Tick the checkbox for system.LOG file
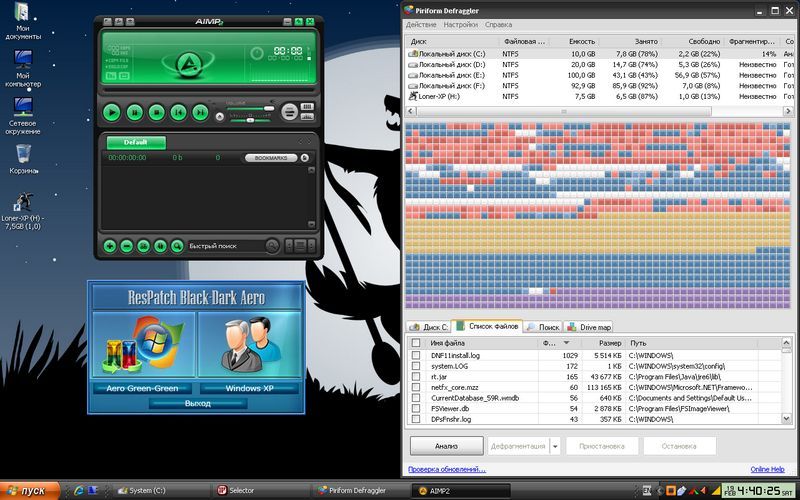Viewport: 800px width, 500px height. click(x=416, y=367)
